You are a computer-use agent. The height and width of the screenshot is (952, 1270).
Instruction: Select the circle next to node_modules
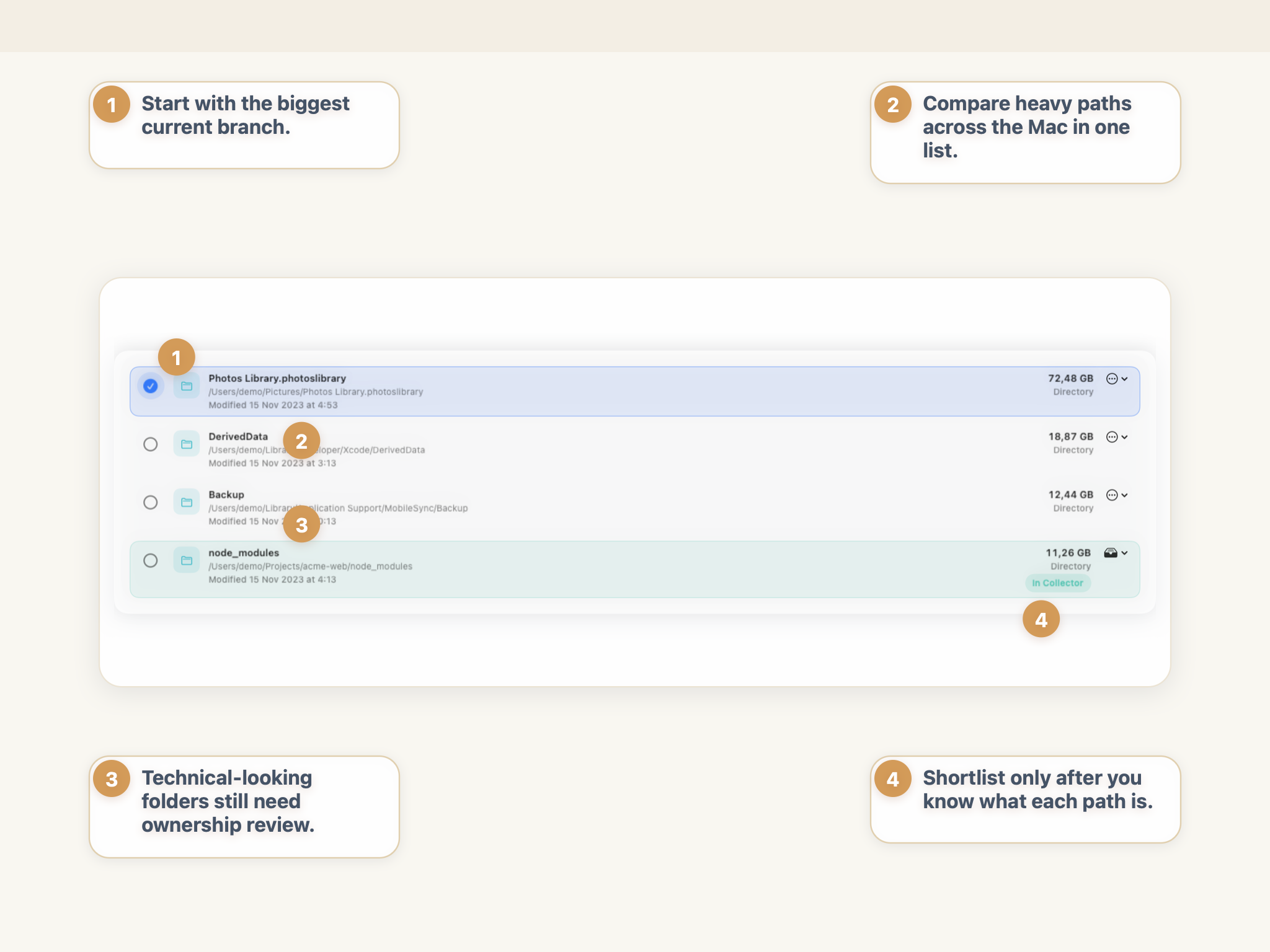[x=151, y=560]
